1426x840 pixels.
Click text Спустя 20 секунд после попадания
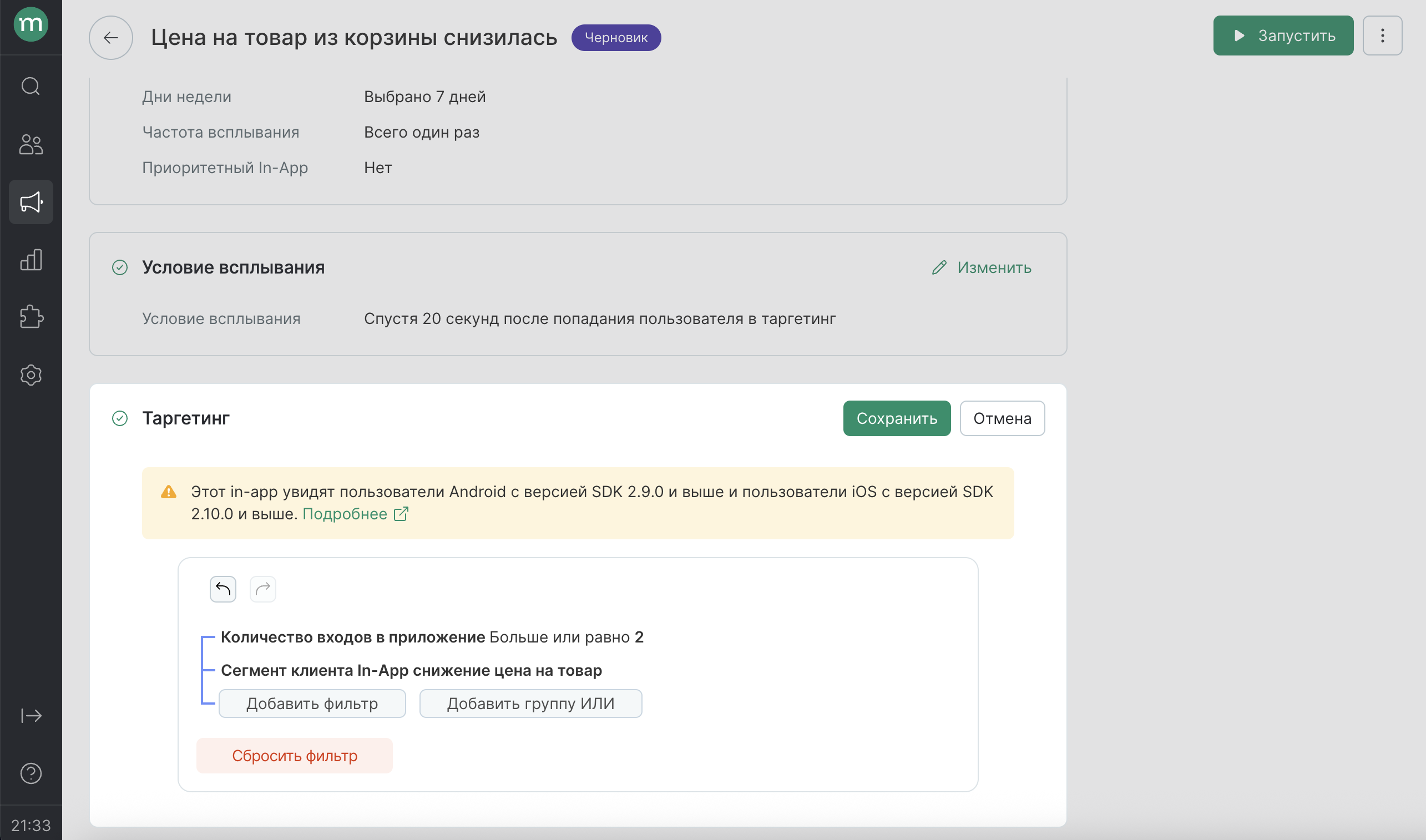point(599,318)
